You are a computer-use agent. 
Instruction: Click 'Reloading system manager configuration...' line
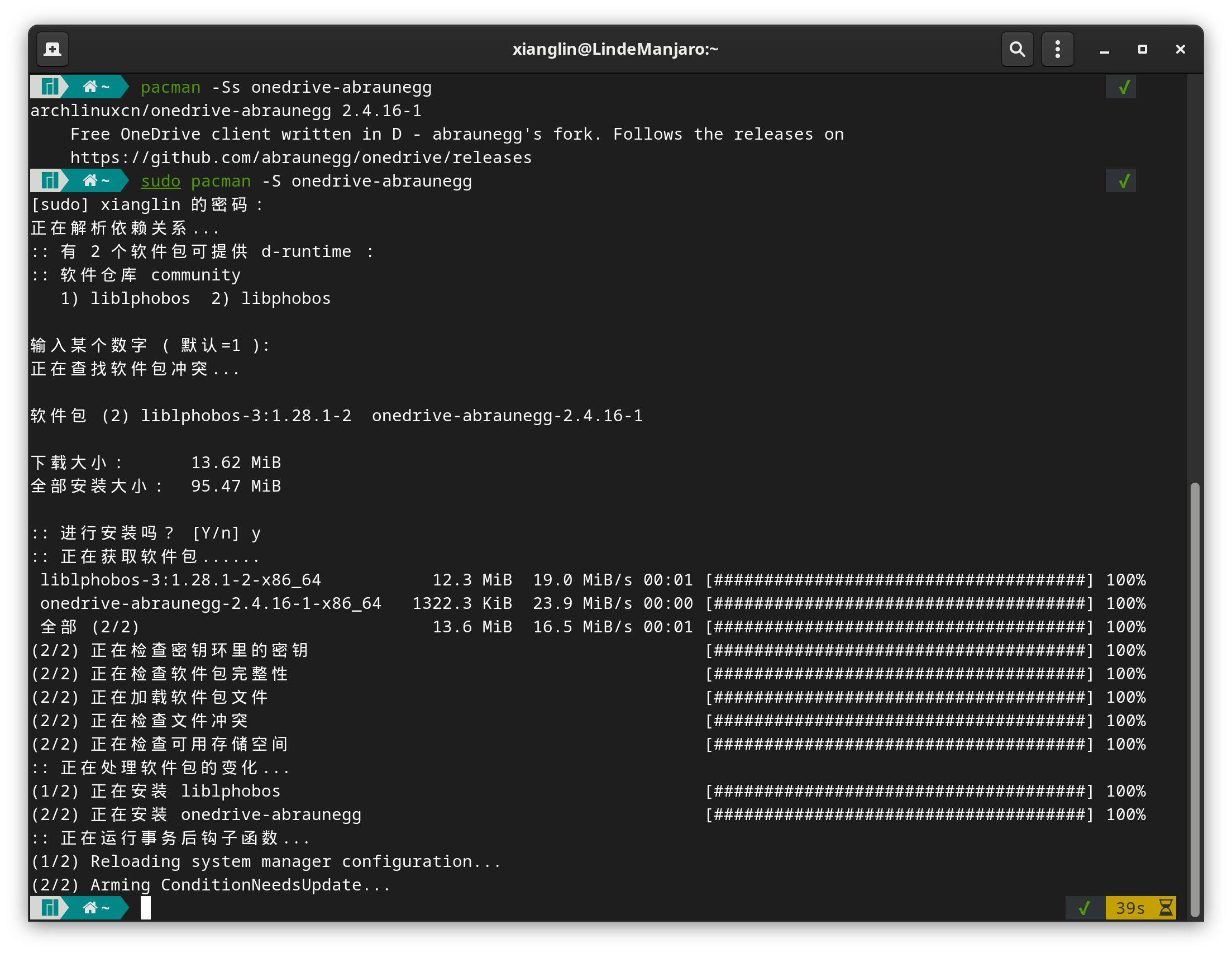[x=295, y=861]
